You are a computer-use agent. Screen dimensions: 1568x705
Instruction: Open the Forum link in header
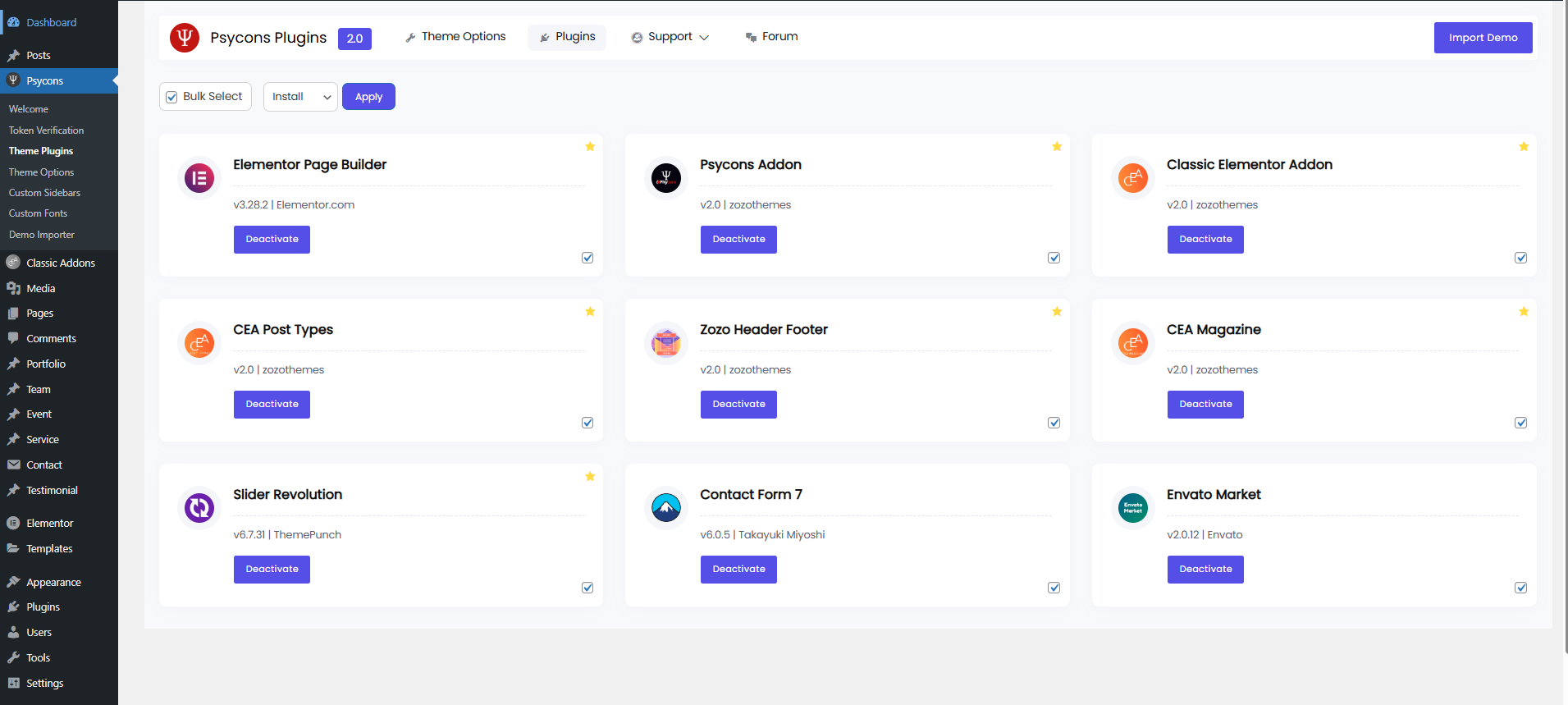(771, 37)
